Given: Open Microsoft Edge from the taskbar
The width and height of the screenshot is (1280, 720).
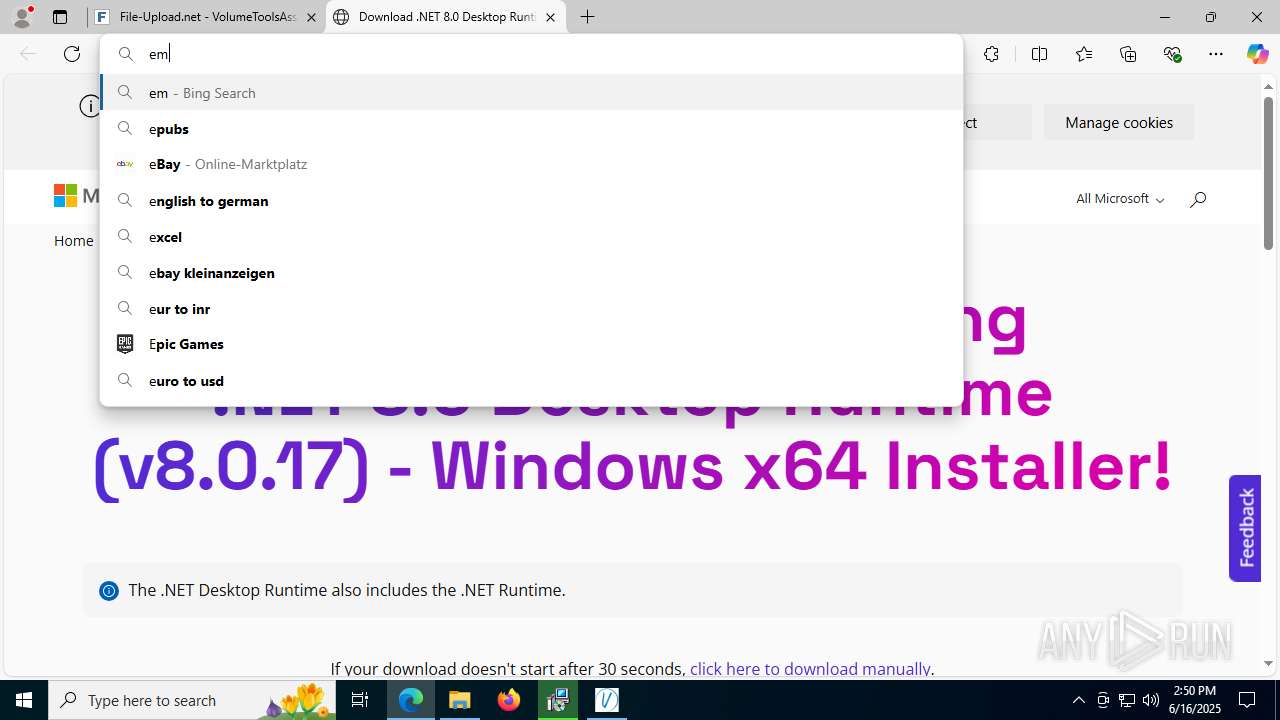Looking at the screenshot, I should 411,700.
